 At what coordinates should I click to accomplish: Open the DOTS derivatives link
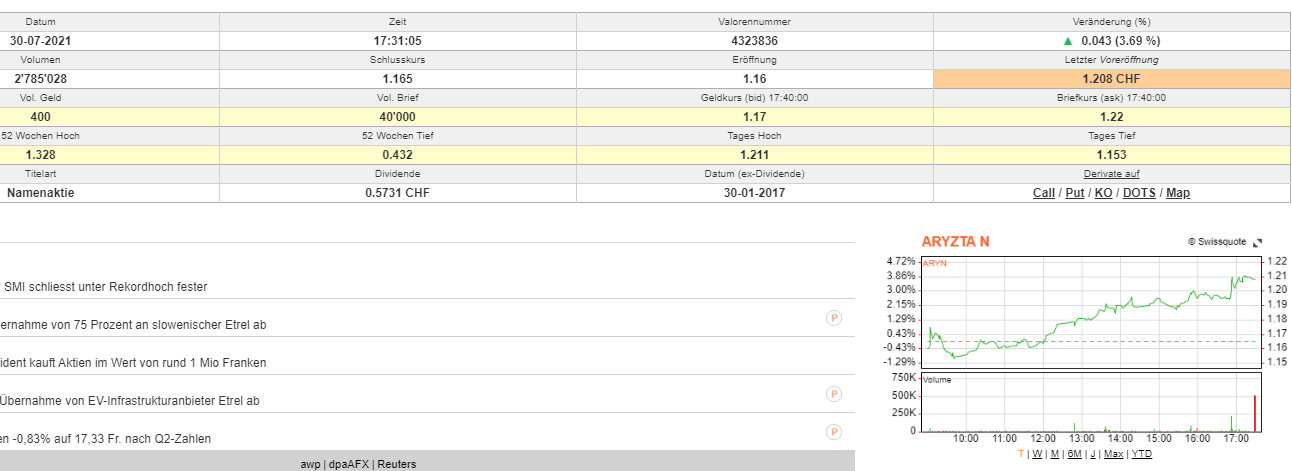tap(1139, 193)
